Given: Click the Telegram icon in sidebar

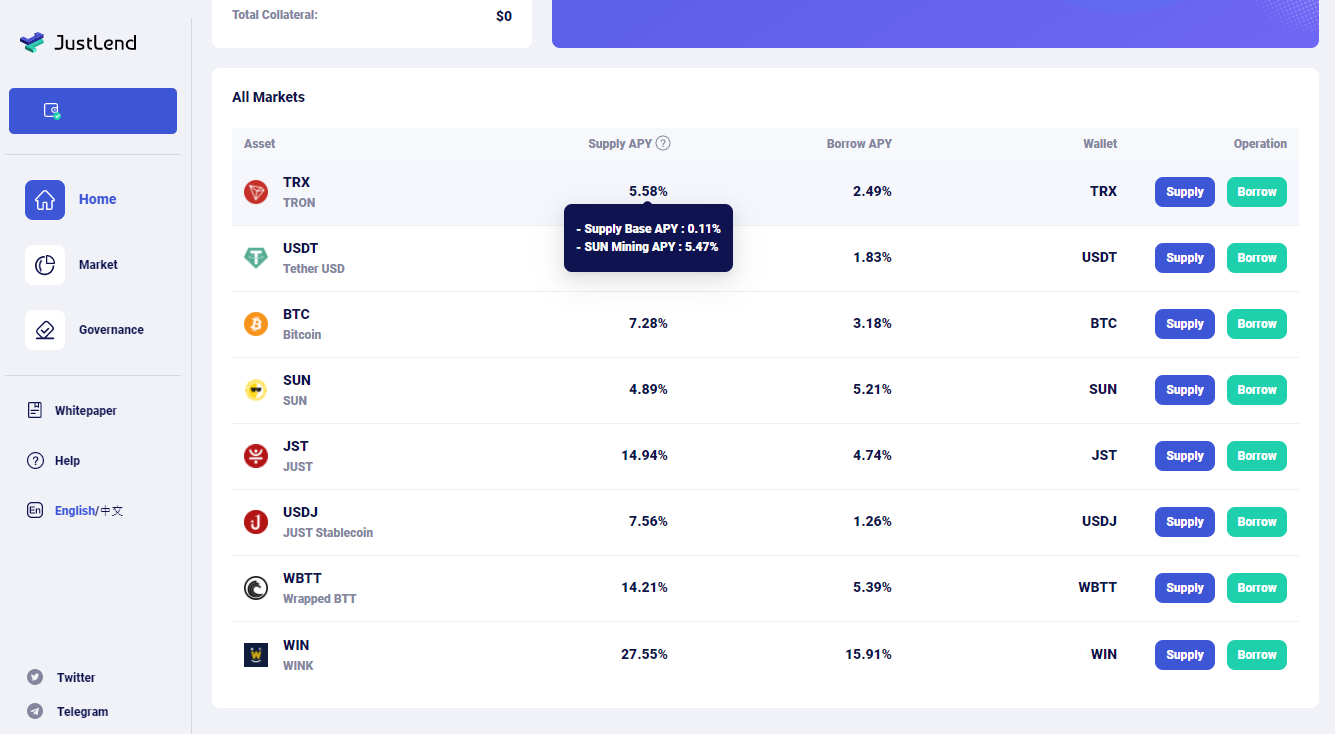Looking at the screenshot, I should (x=35, y=712).
